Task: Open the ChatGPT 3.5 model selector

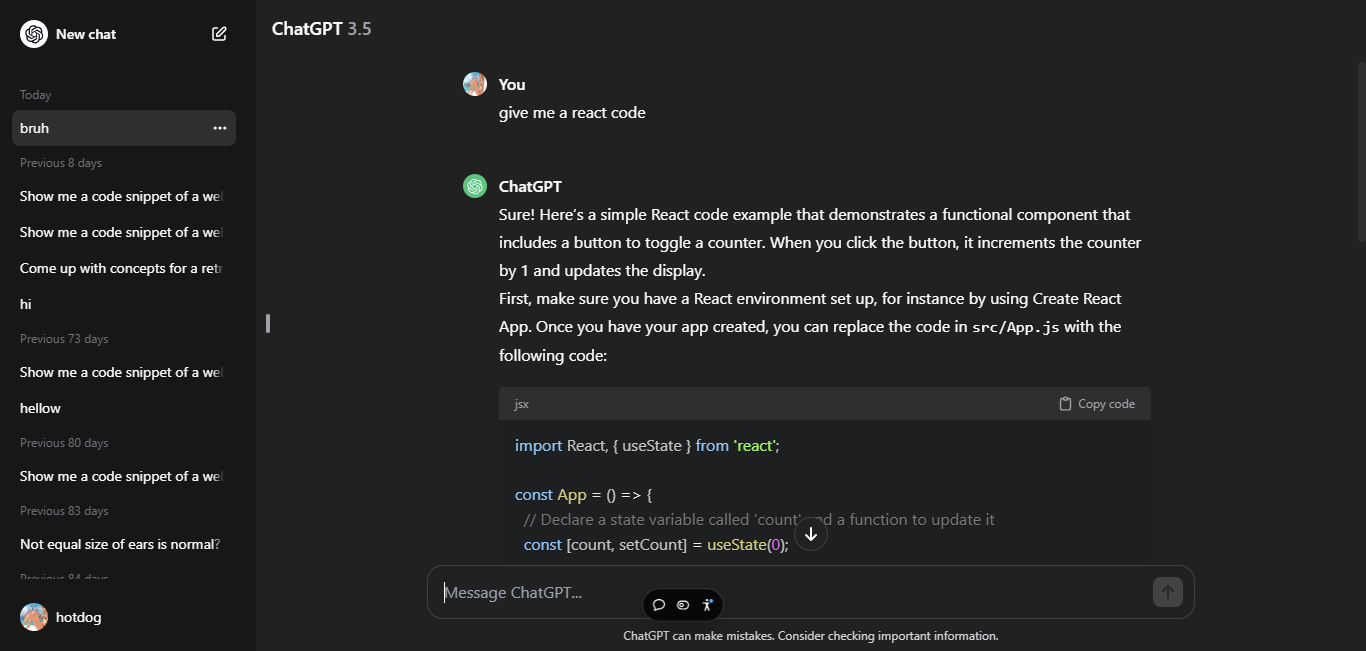Action: 321,29
